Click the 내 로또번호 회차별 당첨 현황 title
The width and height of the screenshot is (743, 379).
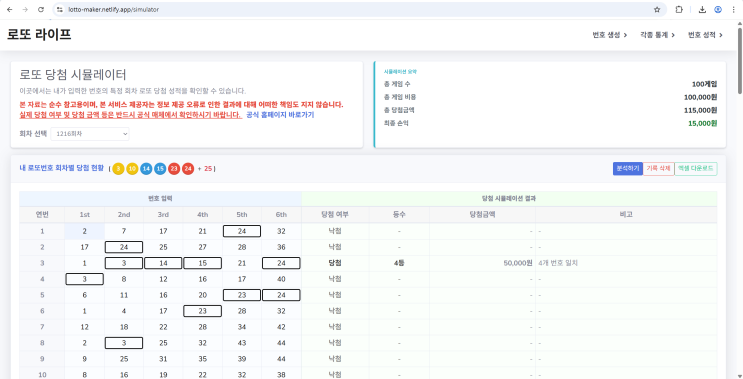[62, 168]
